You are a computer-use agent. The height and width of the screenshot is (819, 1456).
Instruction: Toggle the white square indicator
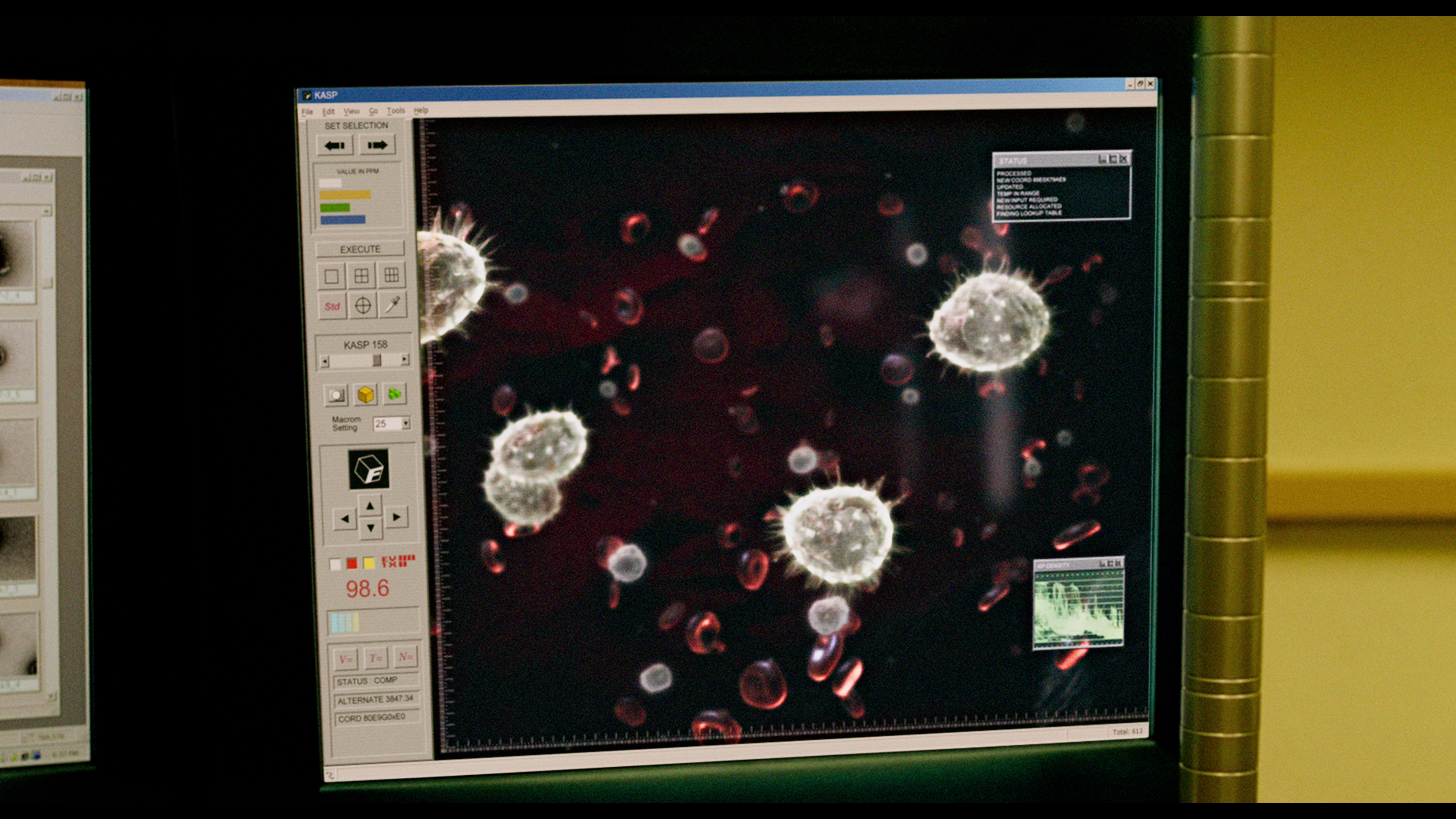[335, 563]
